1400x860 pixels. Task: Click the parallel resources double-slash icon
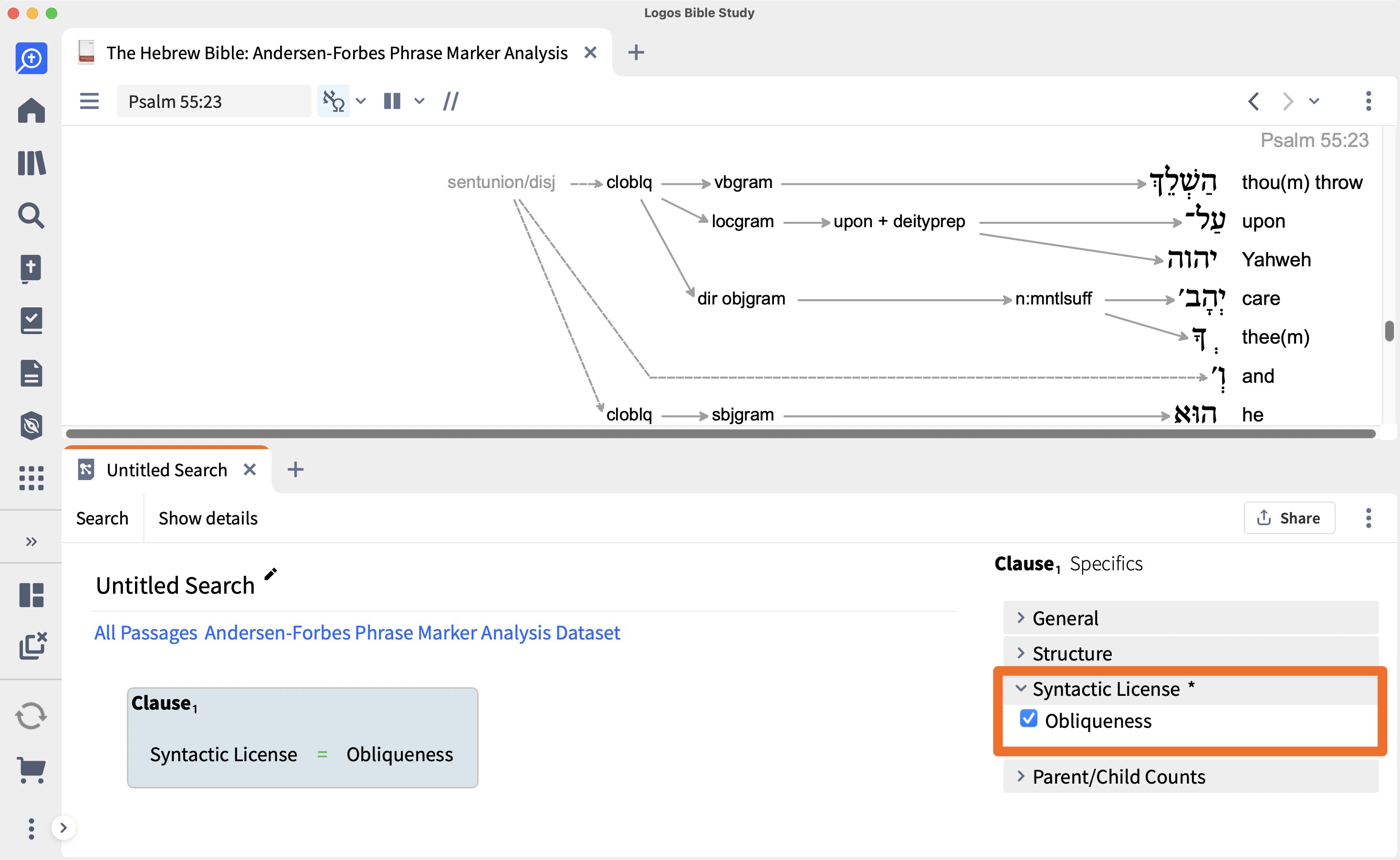coord(451,101)
